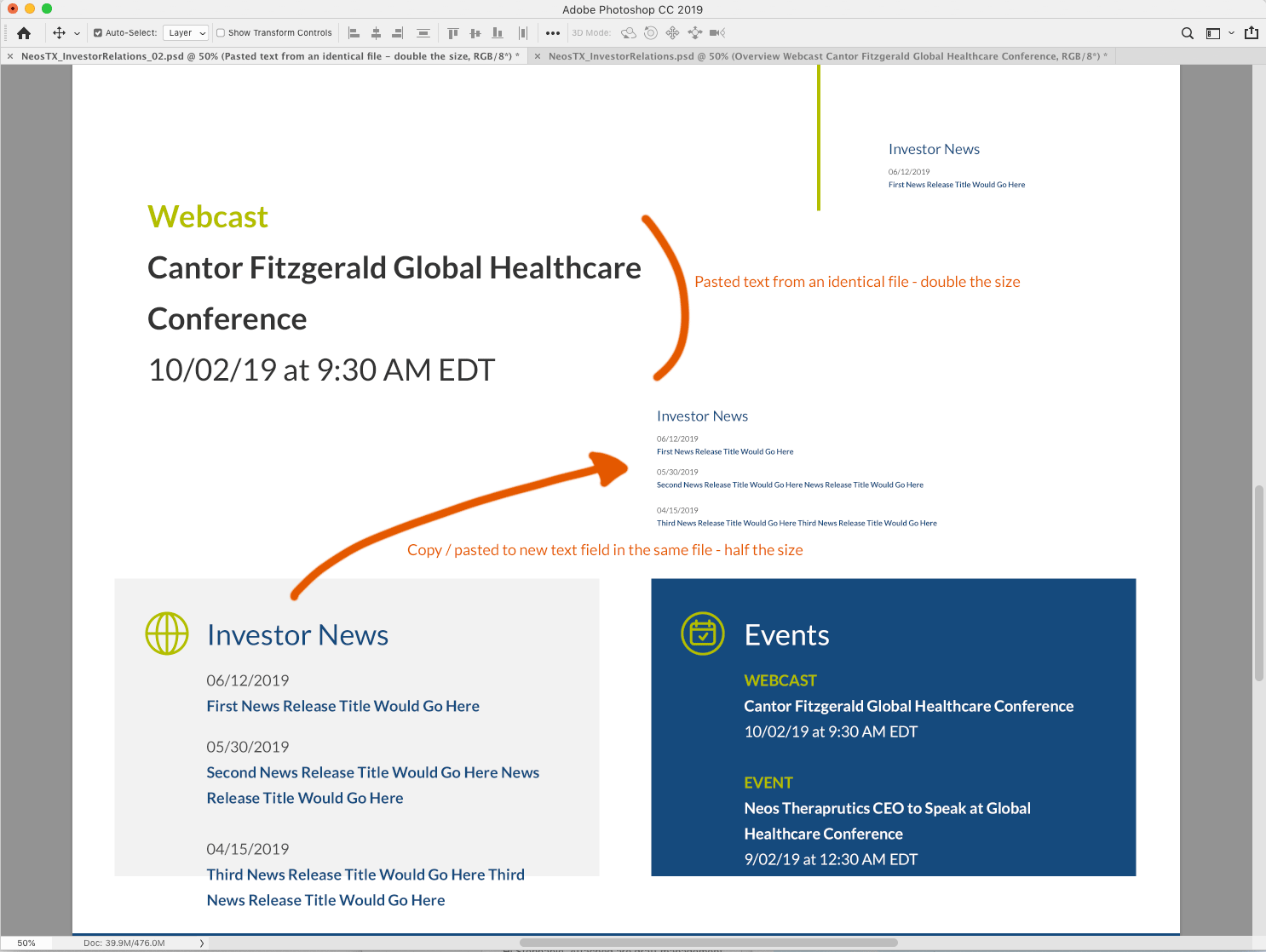The height and width of the screenshot is (952, 1266).
Task: Click the green EVENT label in Events box
Action: point(768,783)
